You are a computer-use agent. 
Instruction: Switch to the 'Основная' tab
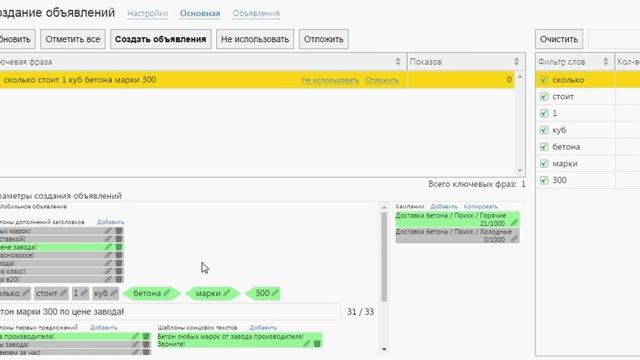(200, 13)
